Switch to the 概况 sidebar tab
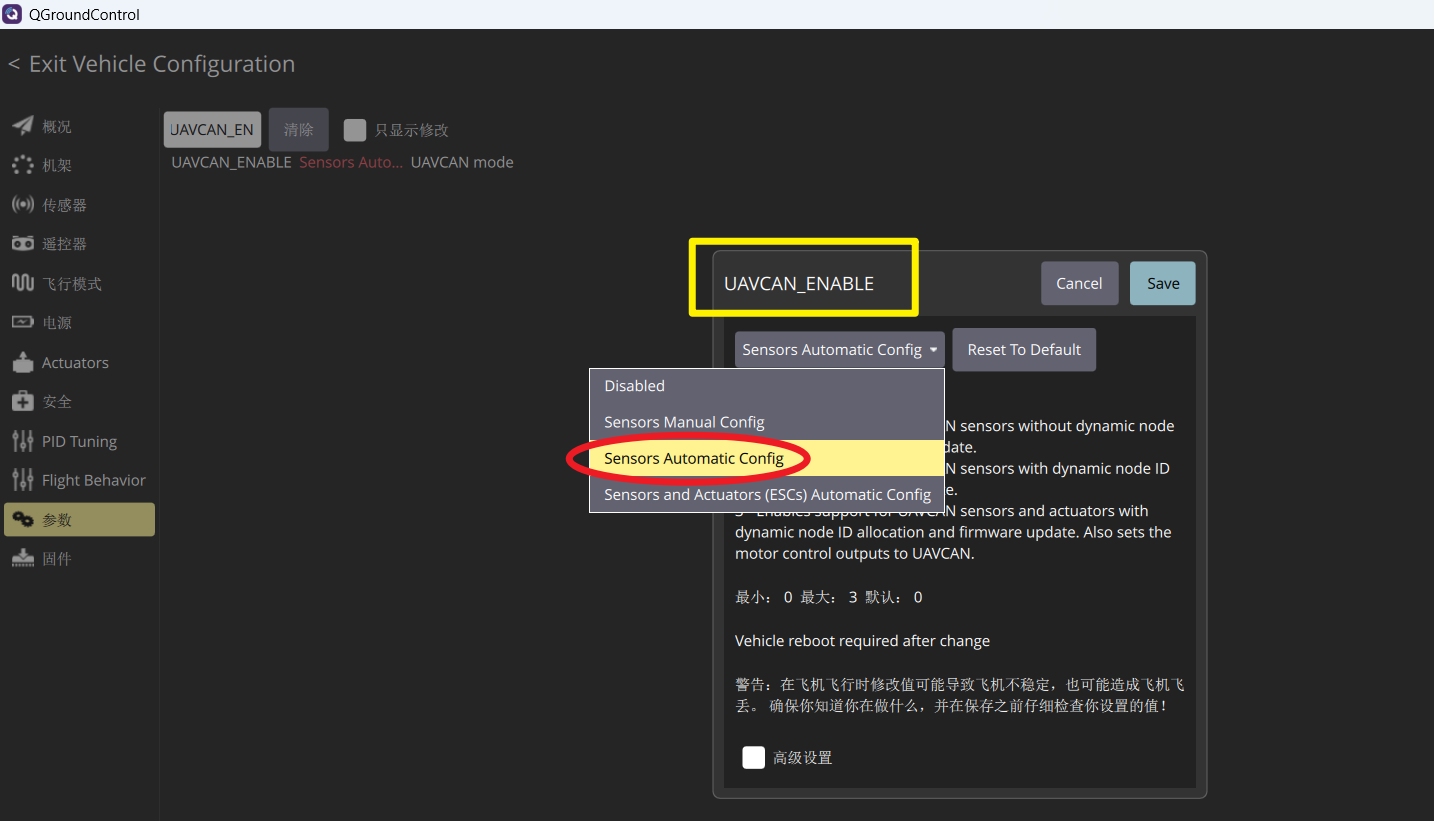Screen dimensions: 1434x821 tap(79, 126)
